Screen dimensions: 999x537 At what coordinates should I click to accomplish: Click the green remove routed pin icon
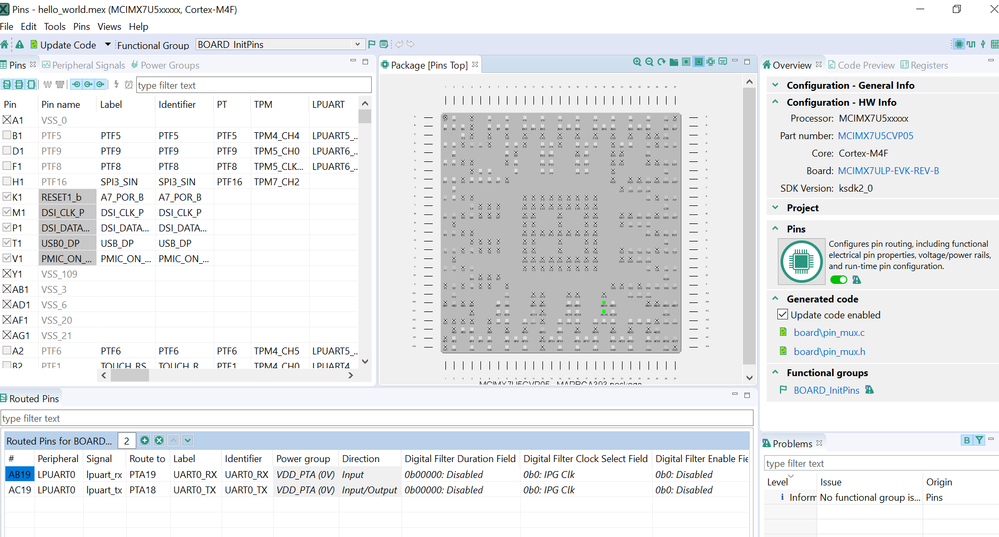coord(159,440)
